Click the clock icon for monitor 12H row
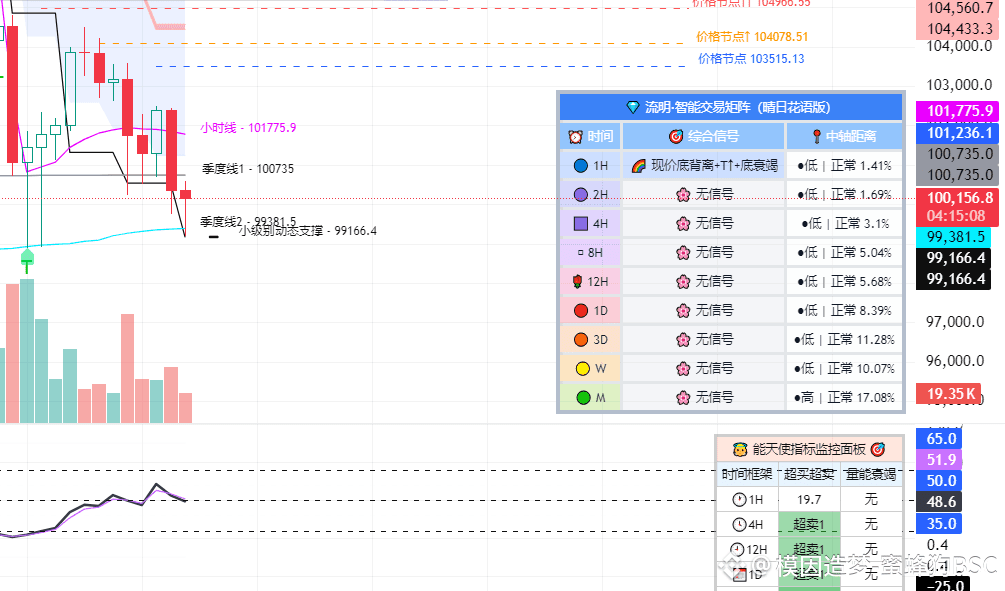This screenshot has width=1005, height=591. 737,550
